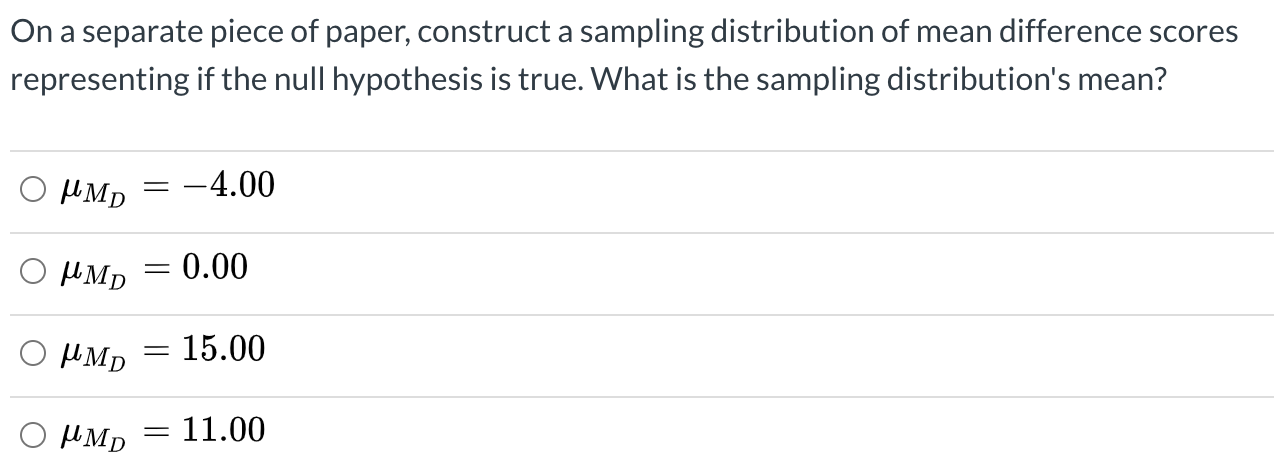Select the radio button for 0.00

33,269
